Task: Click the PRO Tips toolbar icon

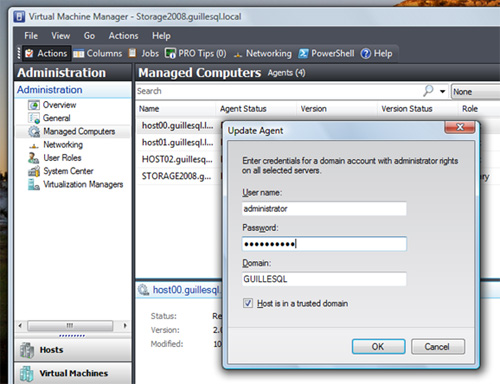Action: coord(170,53)
